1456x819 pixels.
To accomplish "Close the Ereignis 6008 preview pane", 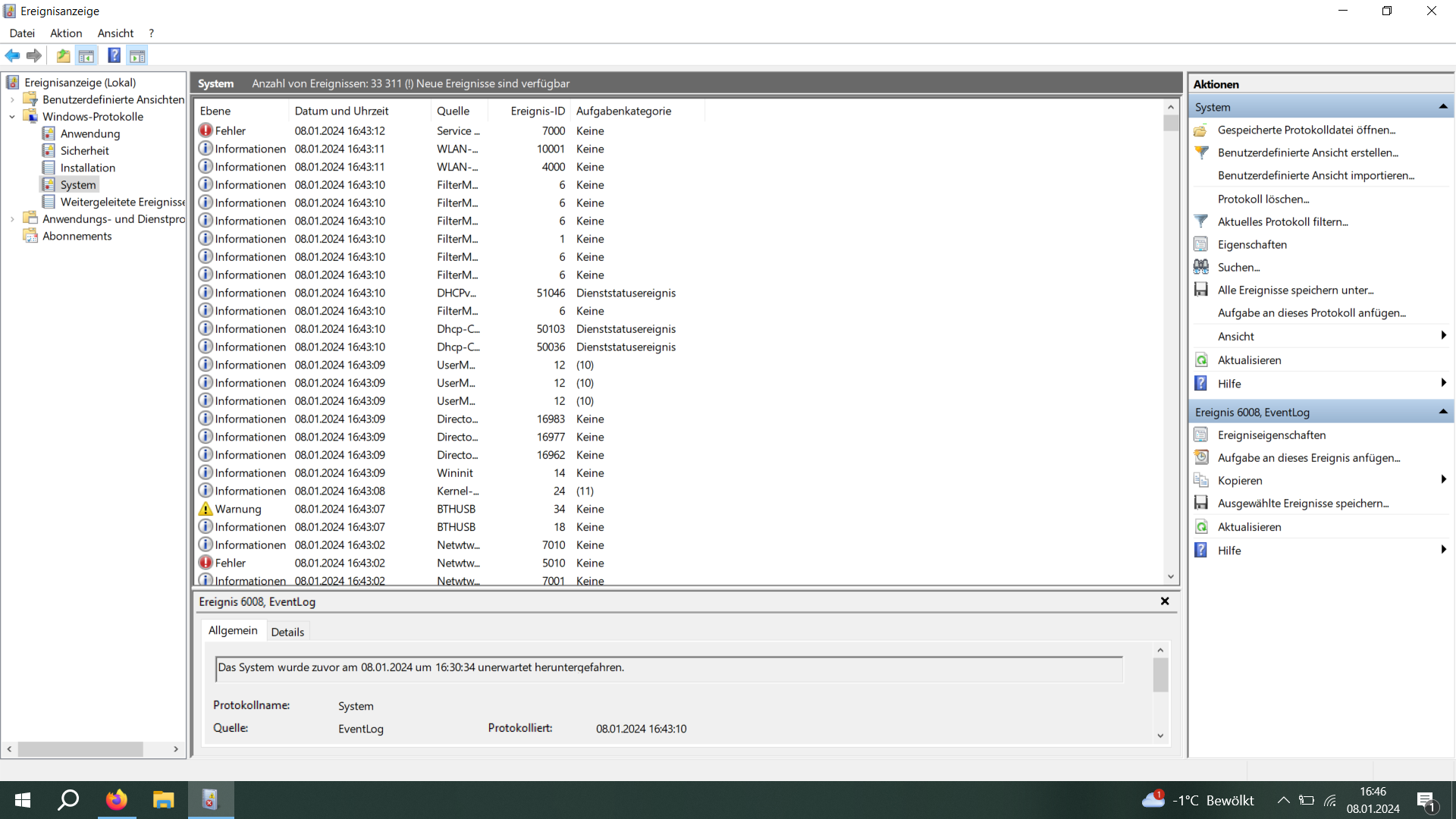I will [1165, 601].
